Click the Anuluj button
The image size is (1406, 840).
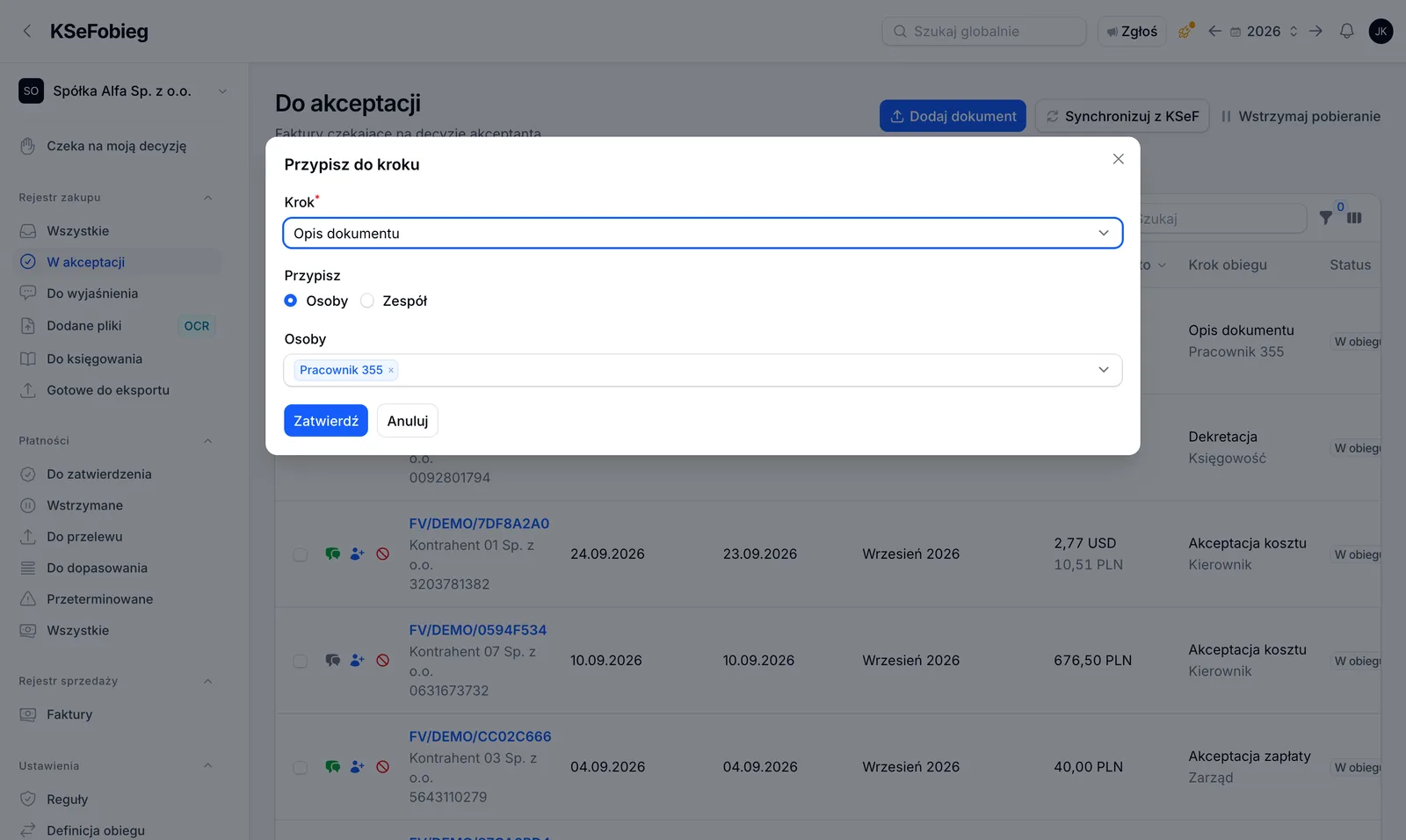coord(408,421)
